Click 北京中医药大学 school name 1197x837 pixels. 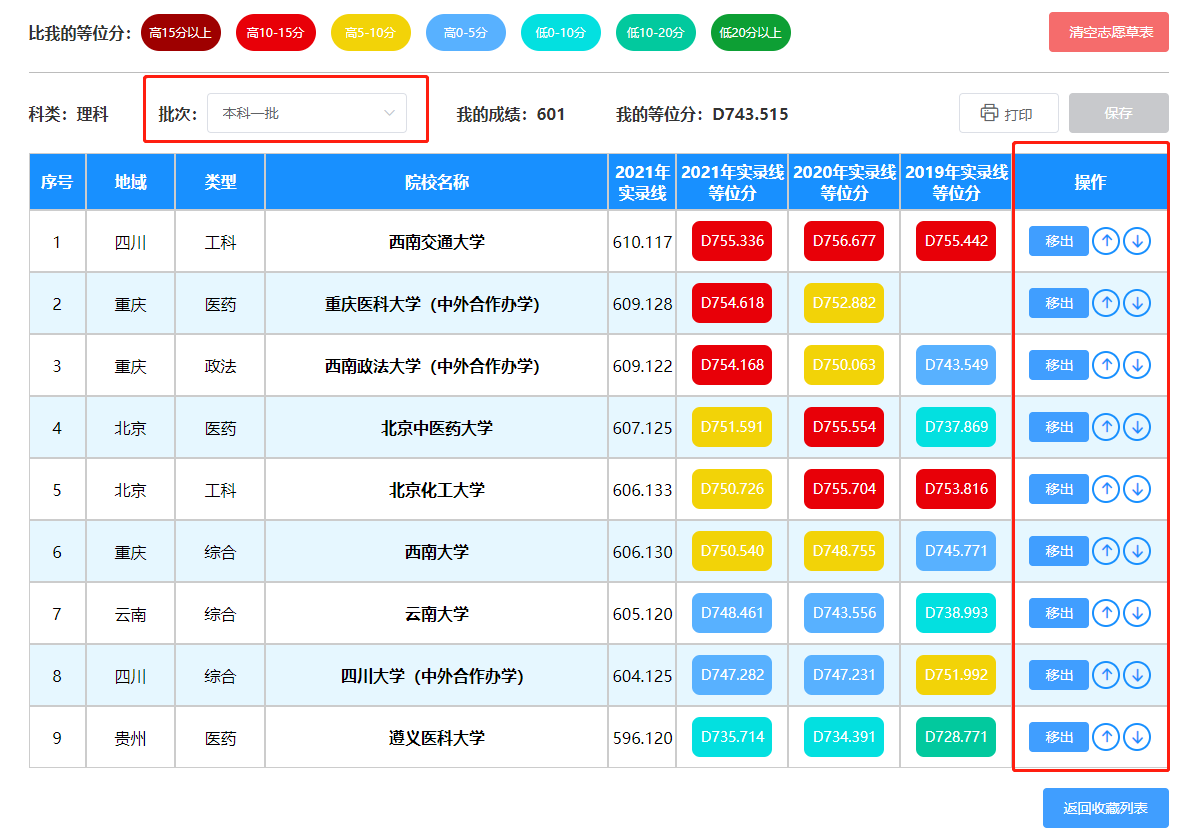[437, 428]
